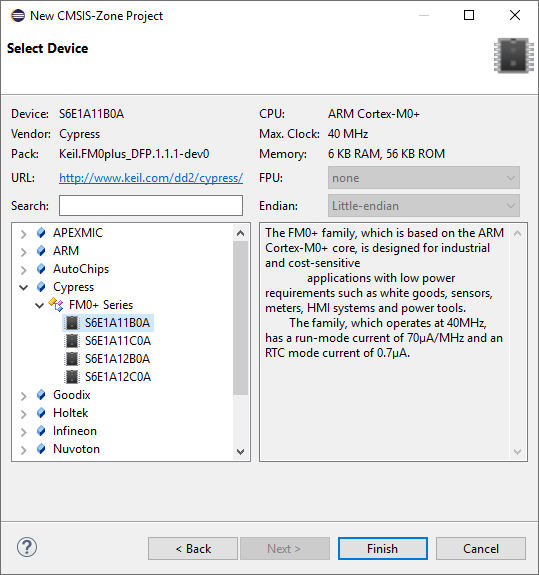The image size is (539, 575).
Task: Click the AutoChips vendor label
Action: point(81,269)
